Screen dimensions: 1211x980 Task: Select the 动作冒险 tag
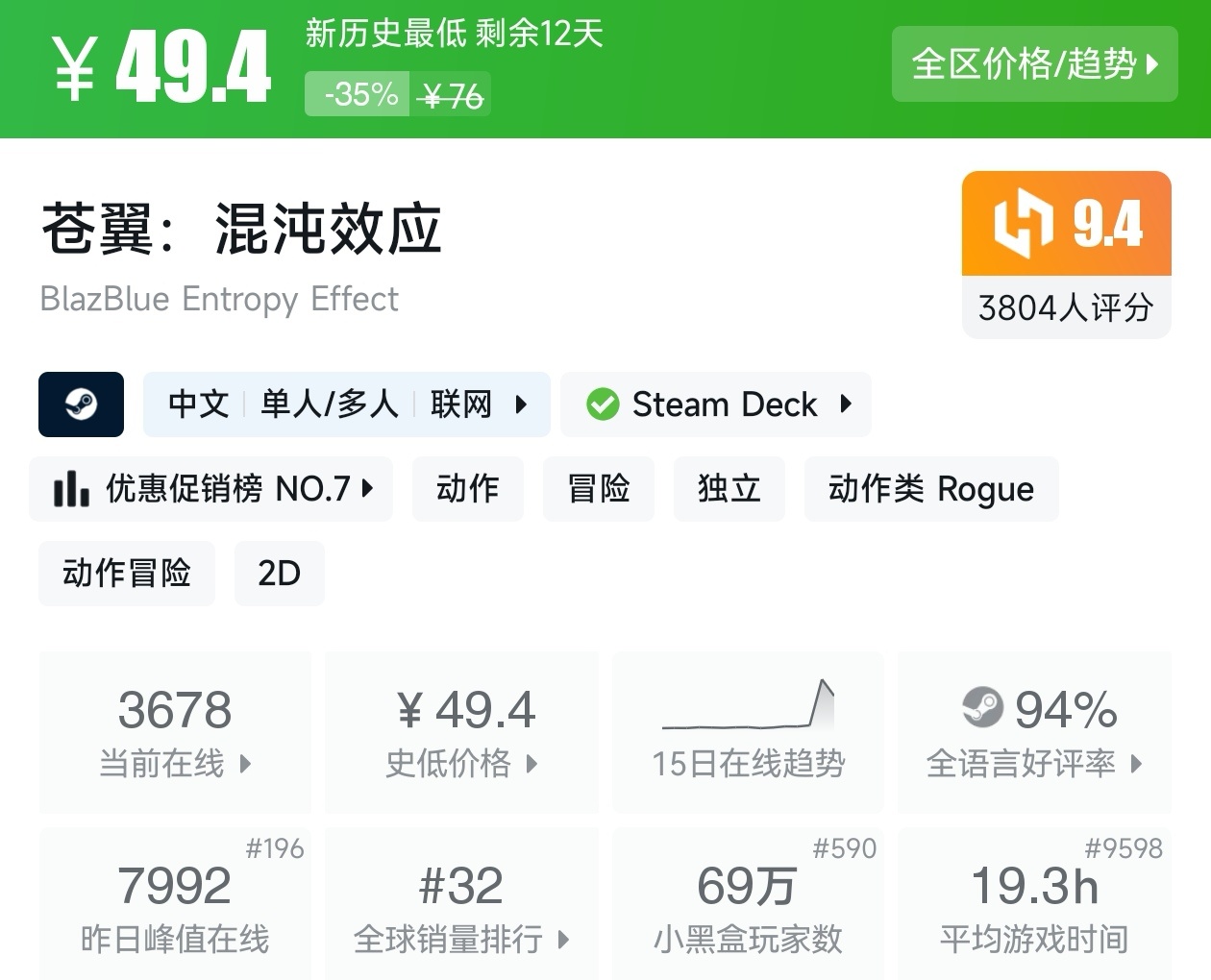click(126, 574)
